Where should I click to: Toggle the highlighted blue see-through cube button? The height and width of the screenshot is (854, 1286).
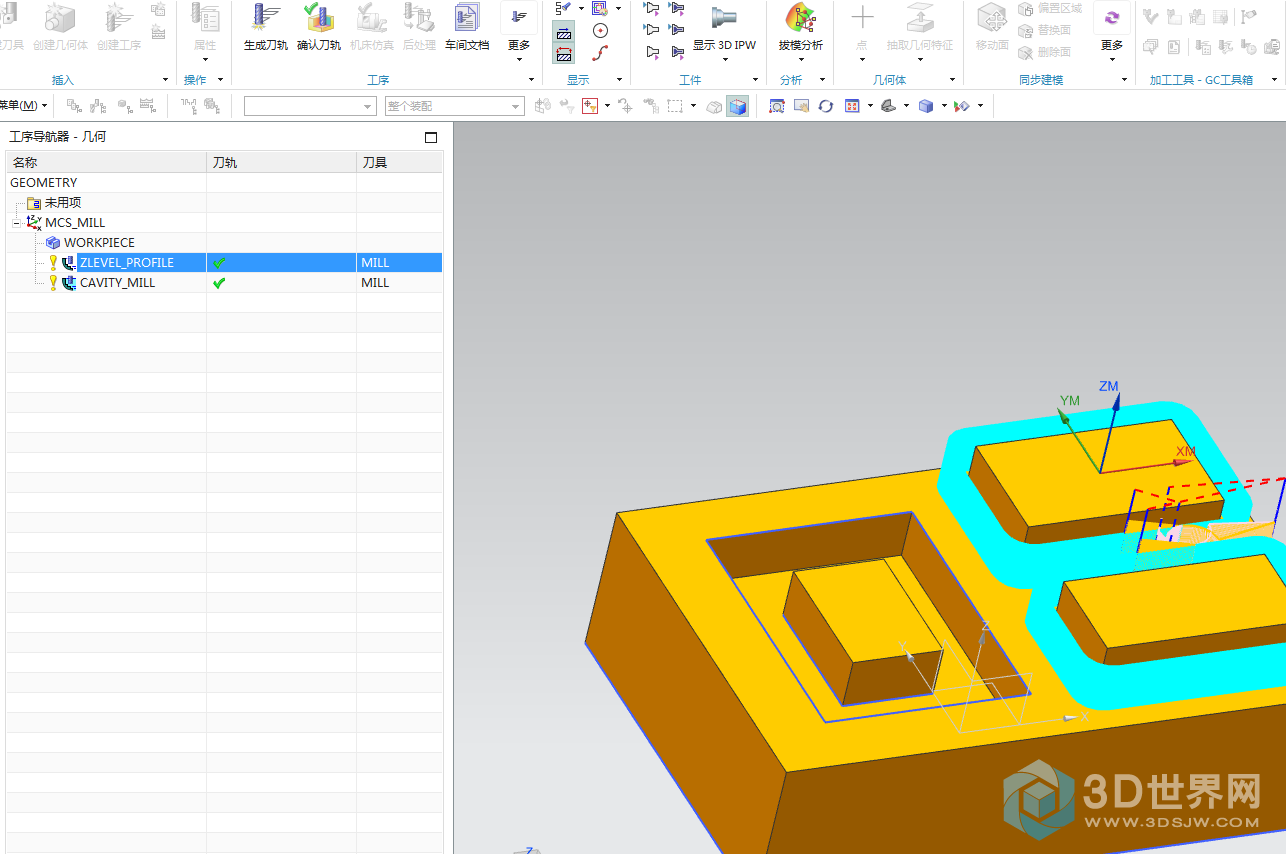tap(737, 106)
